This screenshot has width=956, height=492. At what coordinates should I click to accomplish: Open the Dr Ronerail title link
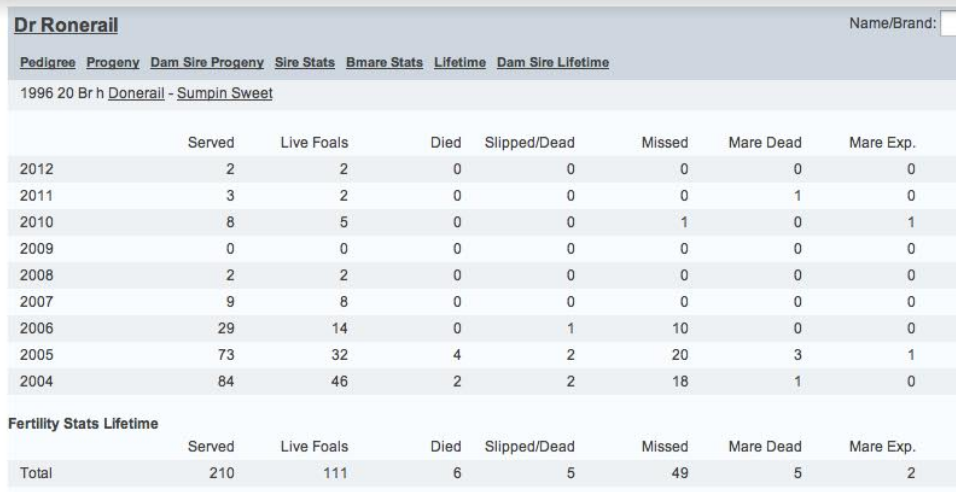click(66, 25)
